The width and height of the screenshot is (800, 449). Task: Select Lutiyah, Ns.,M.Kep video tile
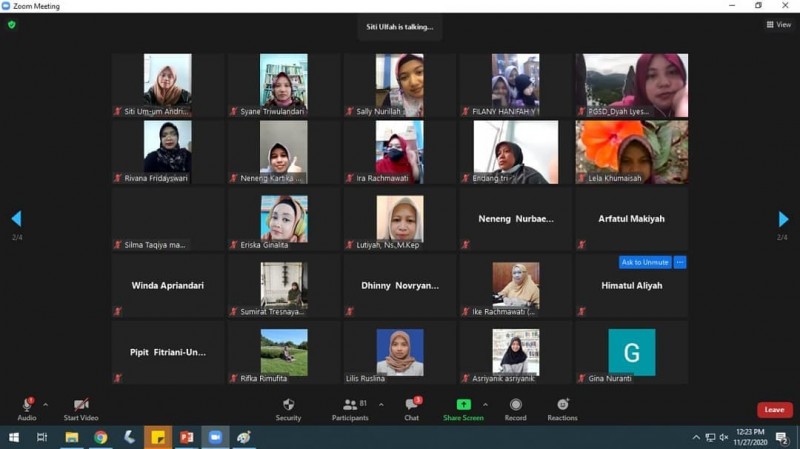pyautogui.click(x=399, y=218)
